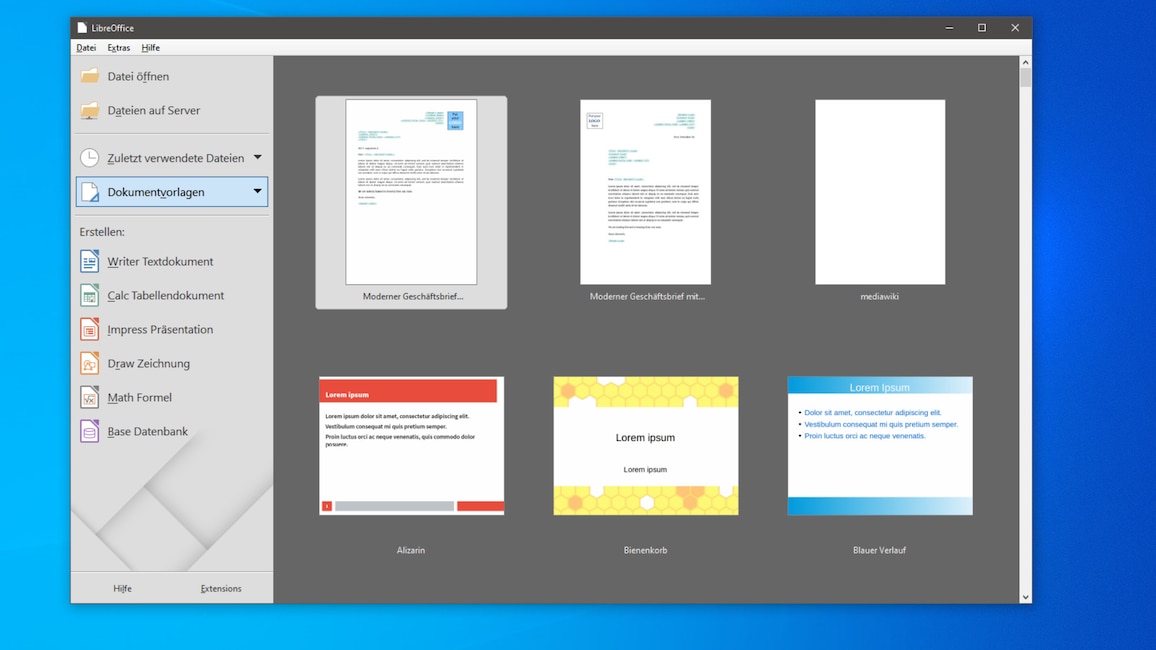Image resolution: width=1156 pixels, height=650 pixels.
Task: Expand the Dokumentvorlagen dropdown arrow
Action: (x=257, y=191)
